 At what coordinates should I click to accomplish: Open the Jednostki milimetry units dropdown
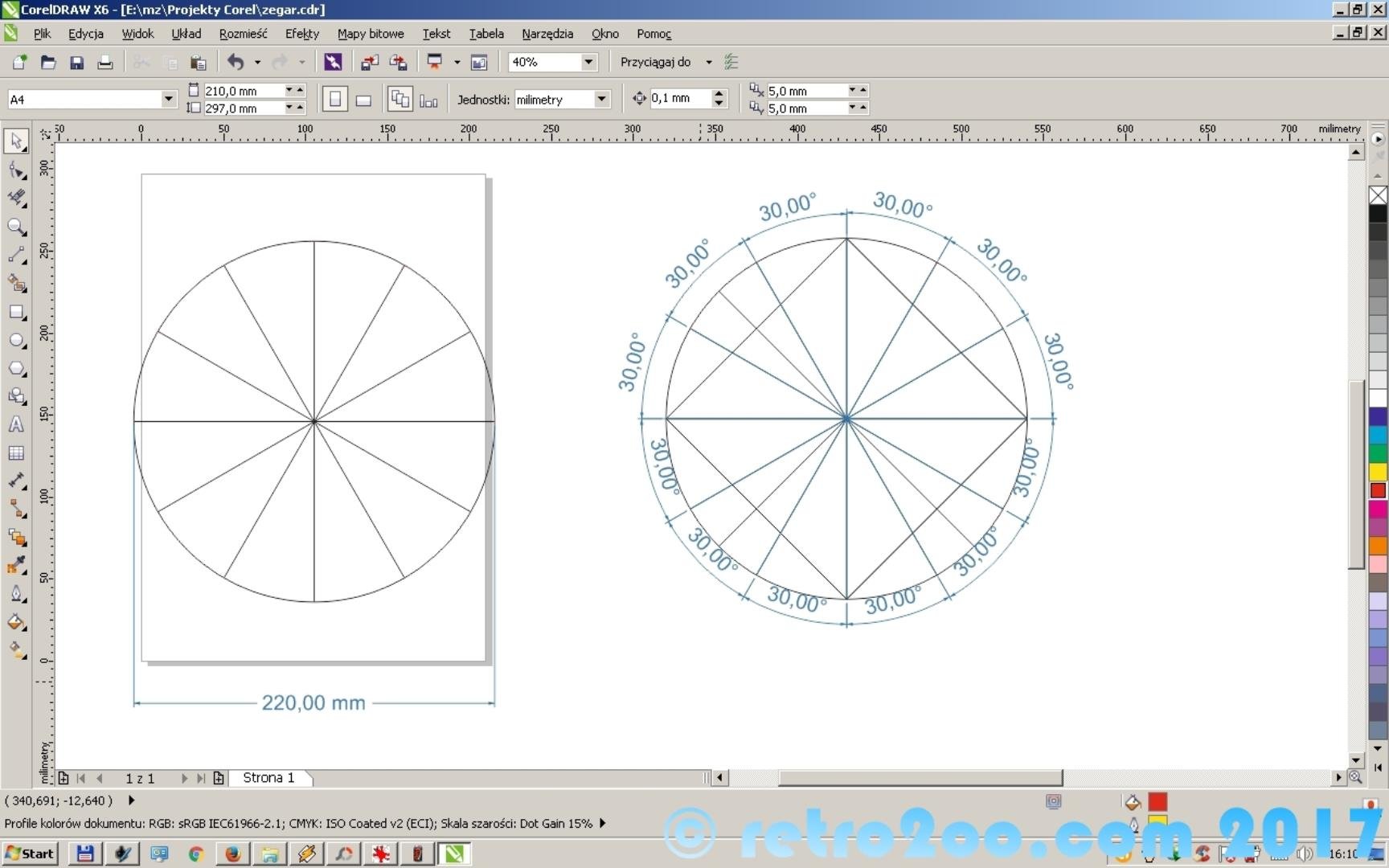601,99
